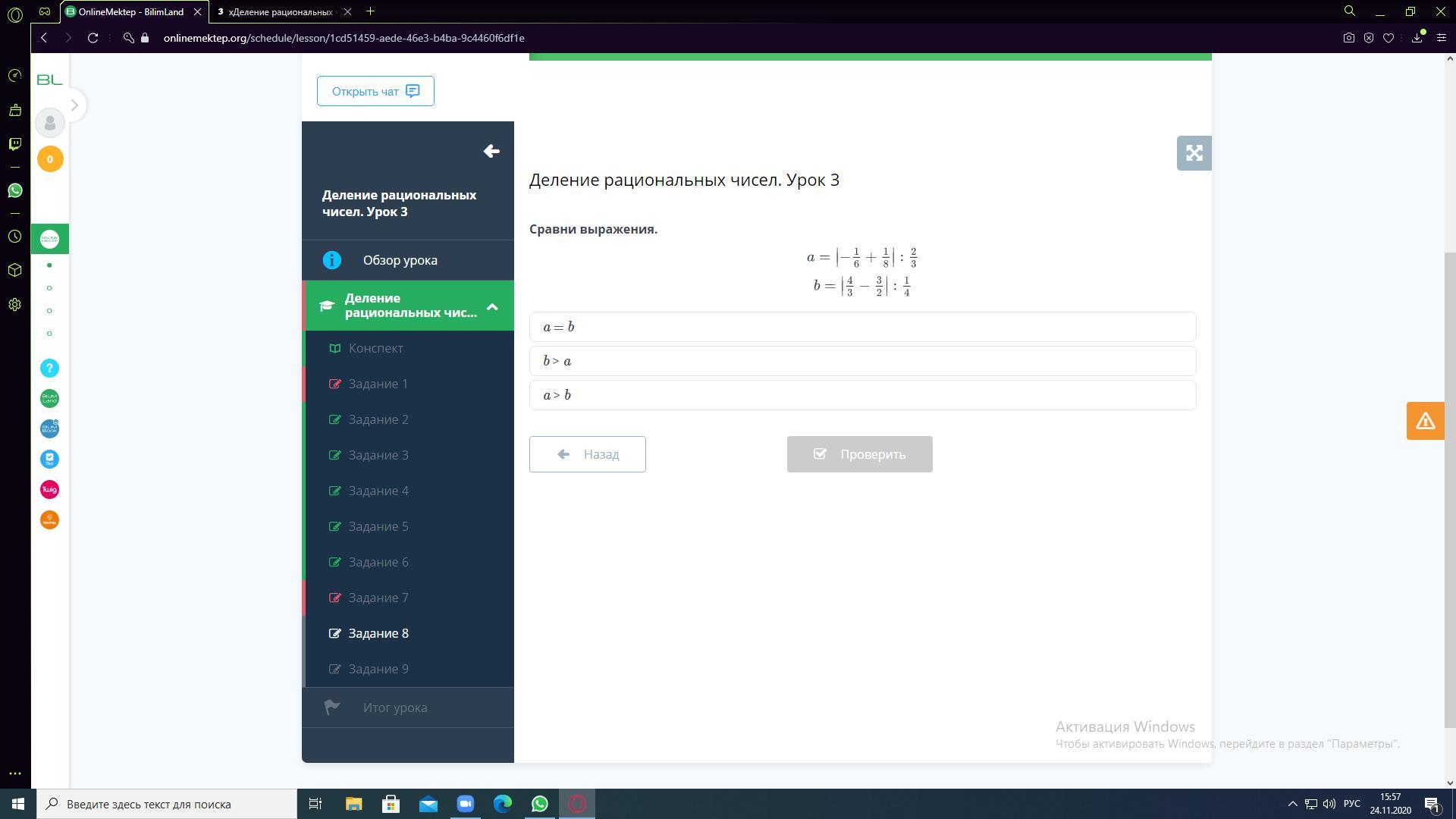Open WhatsApp in the Opera sidebar
1456x819 pixels.
point(14,190)
